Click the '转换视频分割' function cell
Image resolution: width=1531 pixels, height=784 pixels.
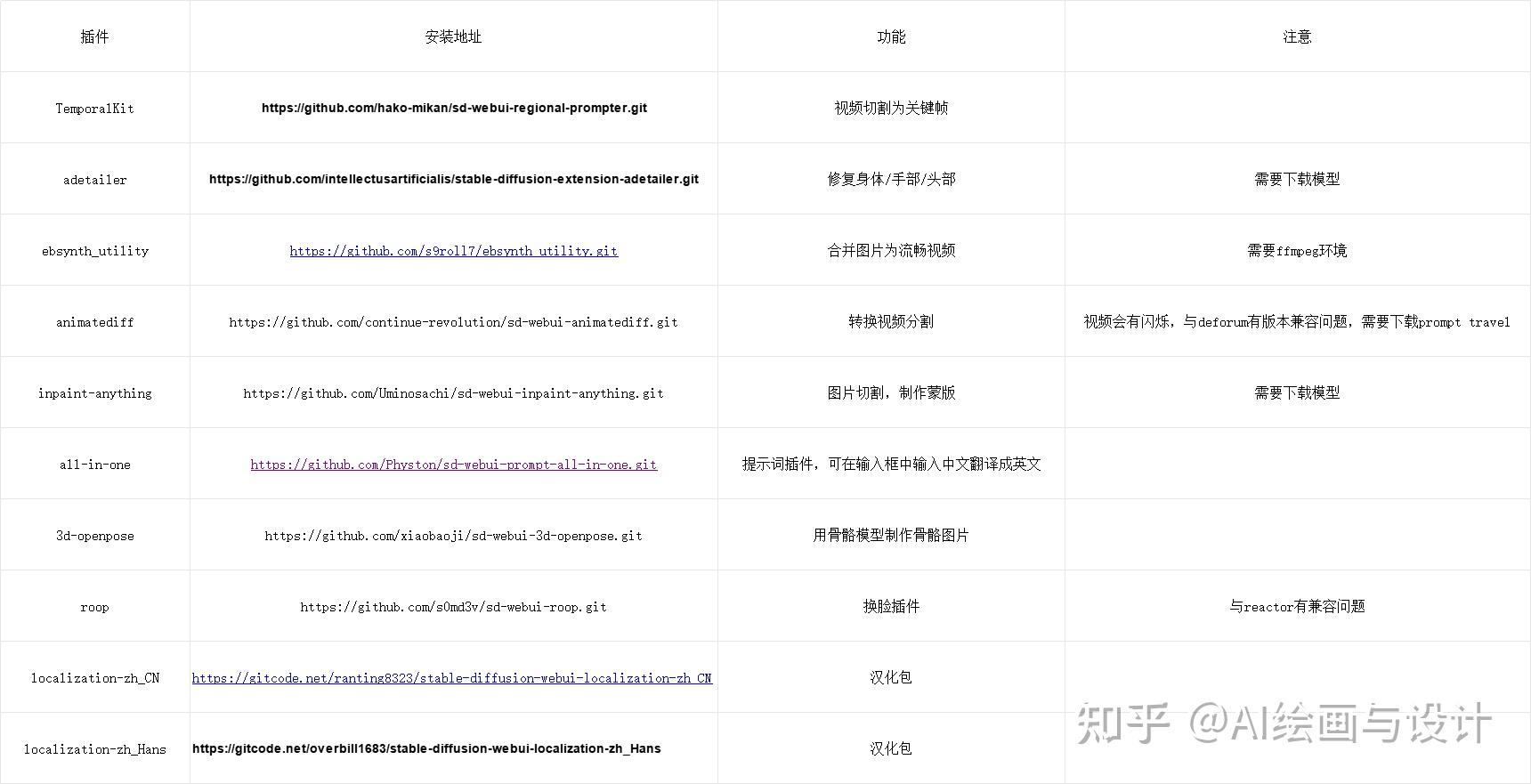click(891, 321)
